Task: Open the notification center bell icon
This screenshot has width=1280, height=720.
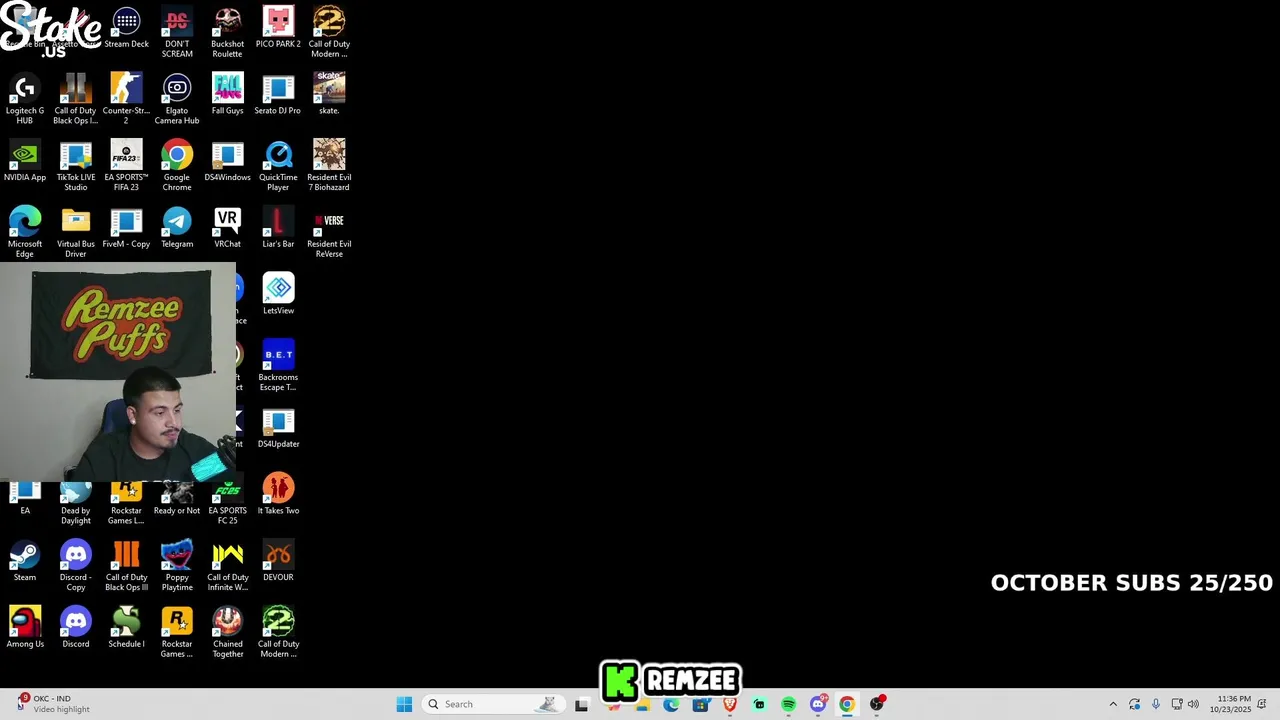Action: point(1262,704)
